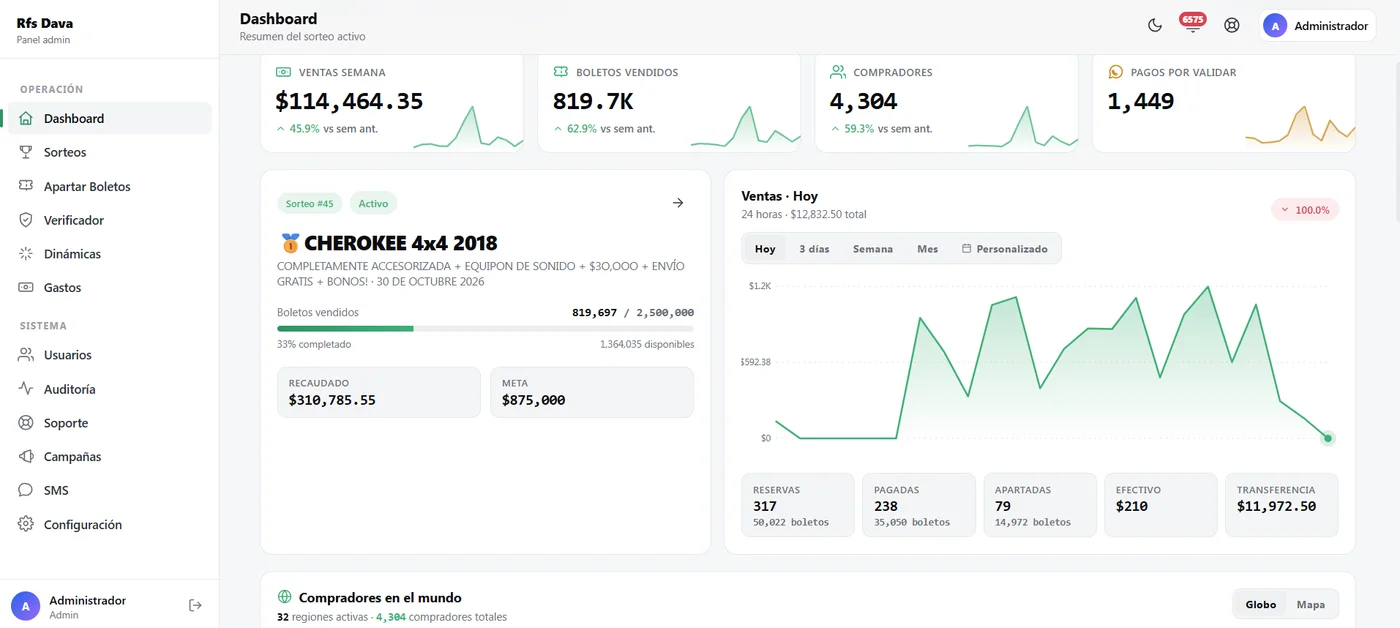Switch sales chart to 3 días
Image resolution: width=1400 pixels, height=628 pixels.
[814, 249]
